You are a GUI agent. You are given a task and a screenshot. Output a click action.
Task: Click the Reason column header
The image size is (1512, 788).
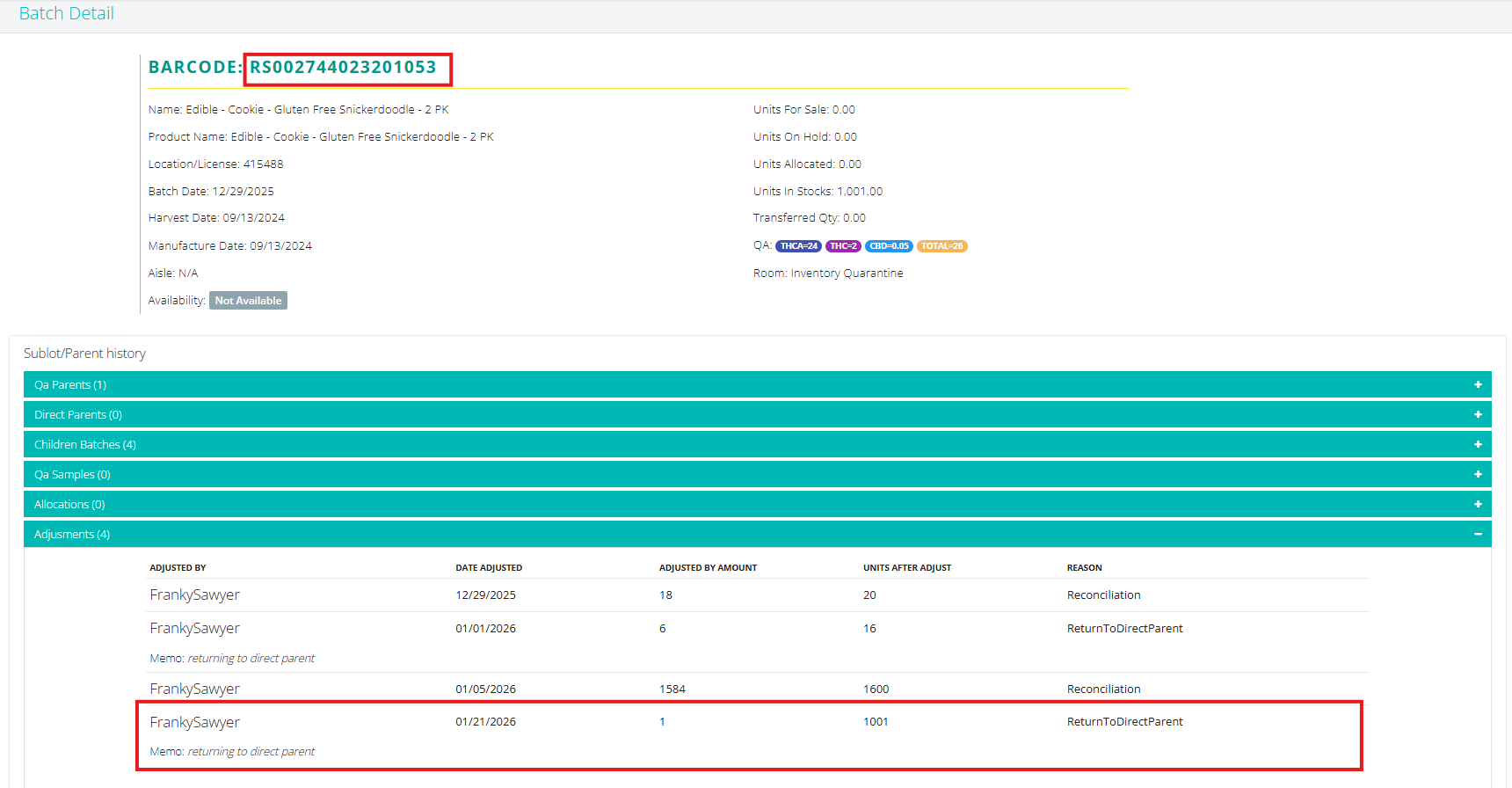click(x=1084, y=568)
